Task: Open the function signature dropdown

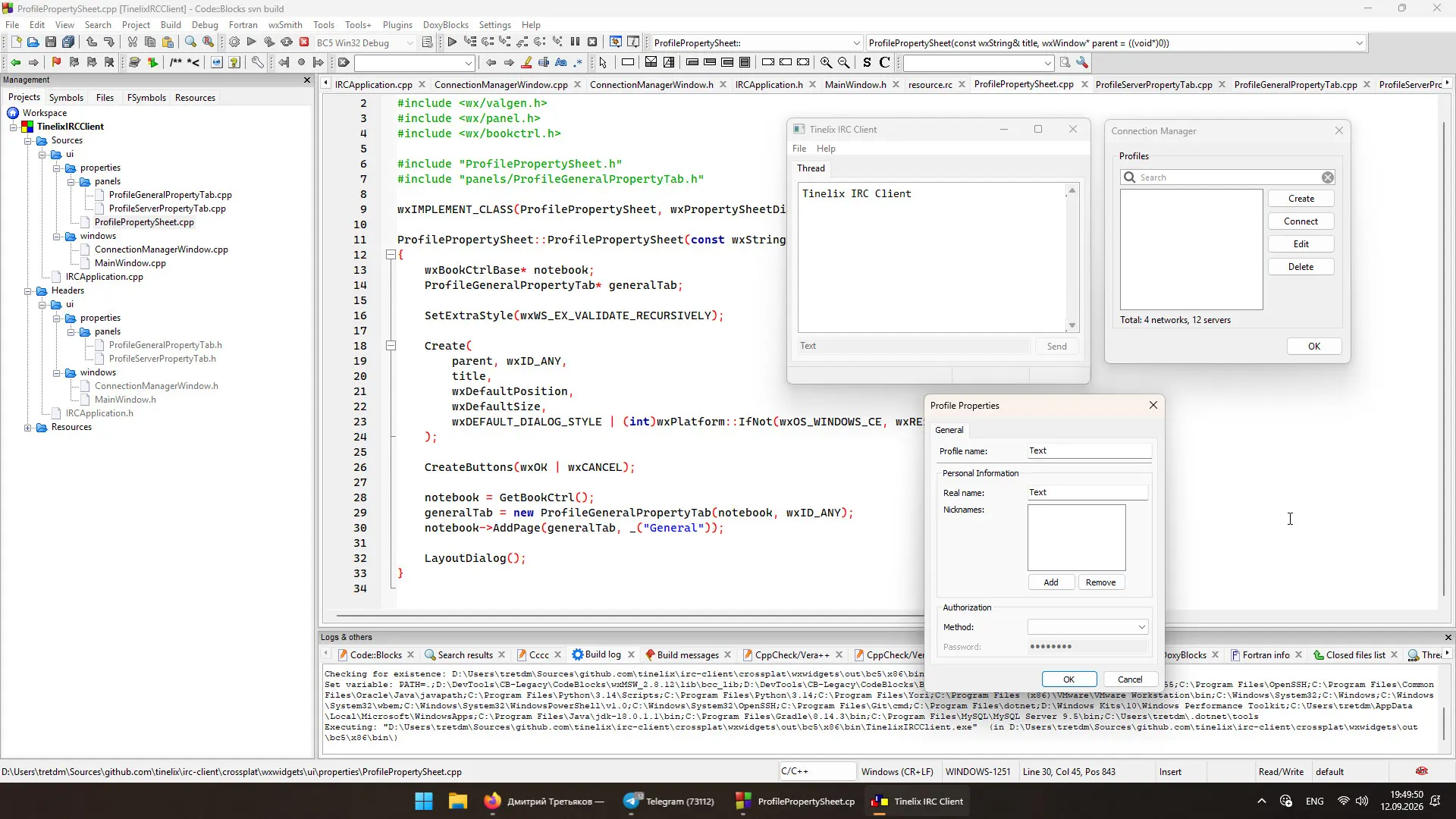Action: click(1359, 43)
